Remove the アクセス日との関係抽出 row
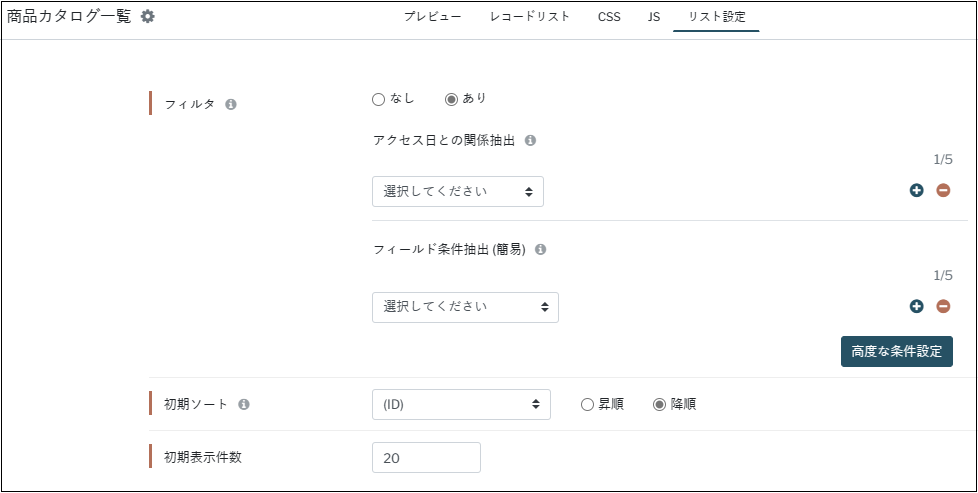The image size is (978, 493). pyautogui.click(x=943, y=191)
